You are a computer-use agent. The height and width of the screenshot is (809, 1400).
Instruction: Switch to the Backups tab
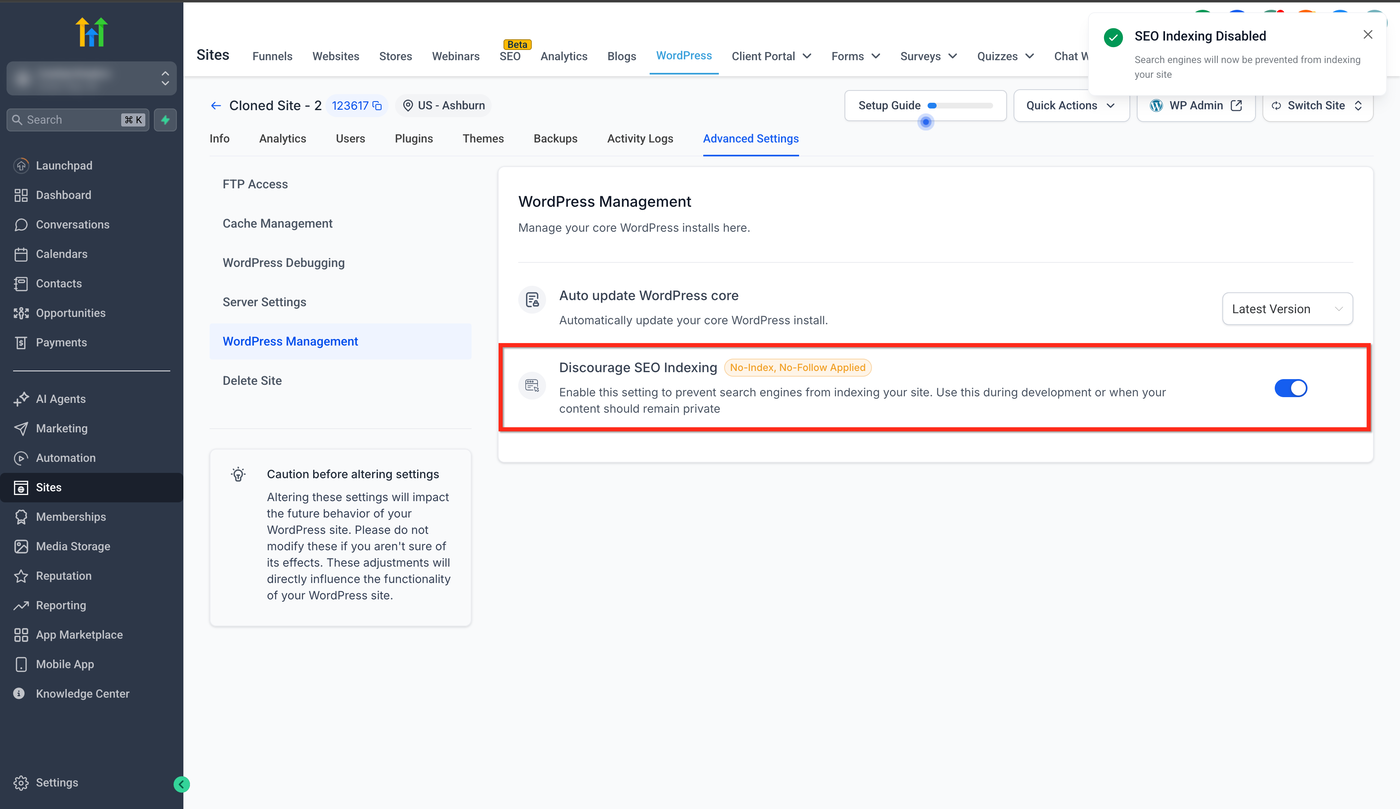555,139
